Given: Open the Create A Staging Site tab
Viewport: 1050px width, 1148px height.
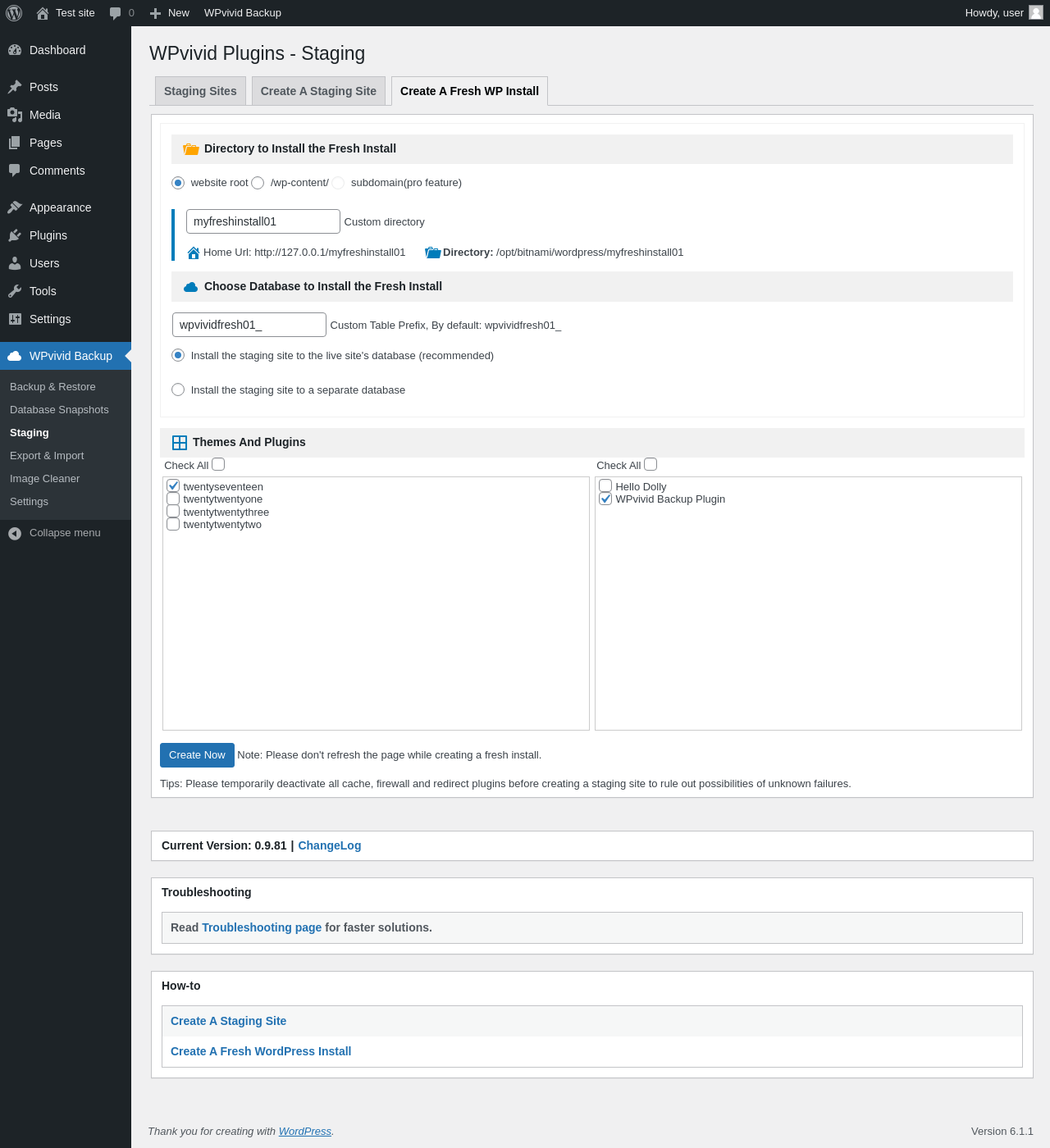Looking at the screenshot, I should click(318, 91).
